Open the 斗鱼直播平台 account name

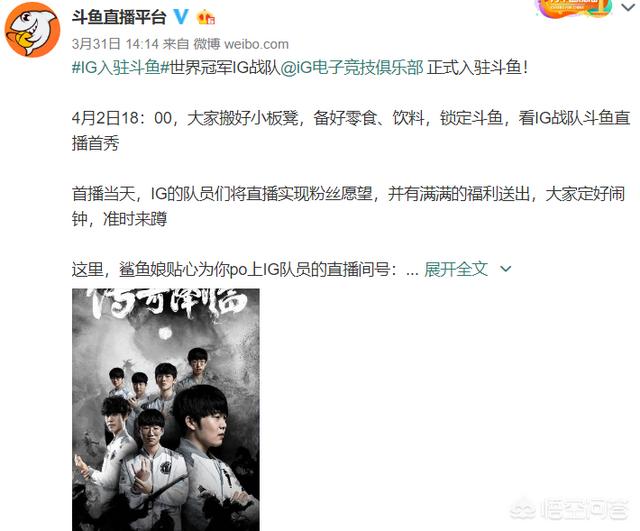click(x=119, y=17)
